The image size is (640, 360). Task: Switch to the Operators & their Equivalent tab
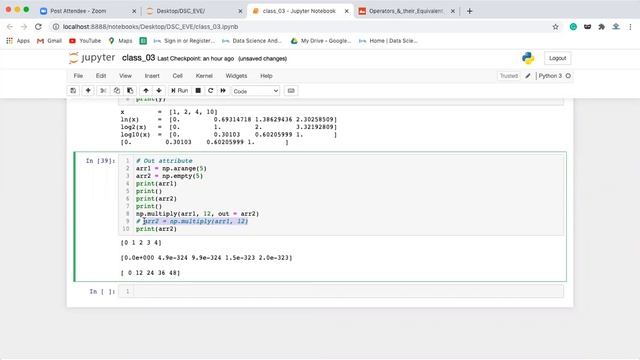(x=406, y=11)
